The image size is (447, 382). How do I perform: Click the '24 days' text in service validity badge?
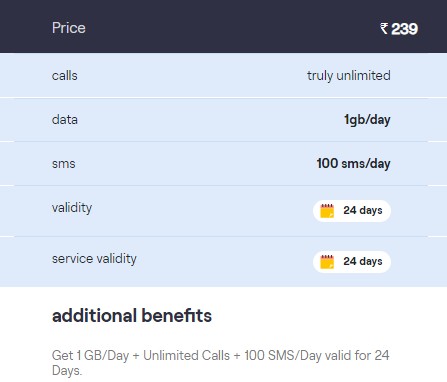tap(363, 261)
